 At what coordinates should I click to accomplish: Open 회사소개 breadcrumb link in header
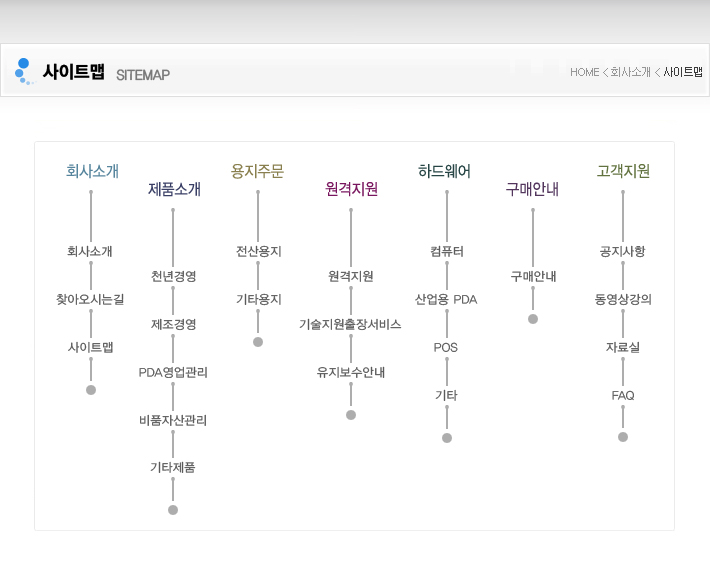pyautogui.click(x=630, y=72)
